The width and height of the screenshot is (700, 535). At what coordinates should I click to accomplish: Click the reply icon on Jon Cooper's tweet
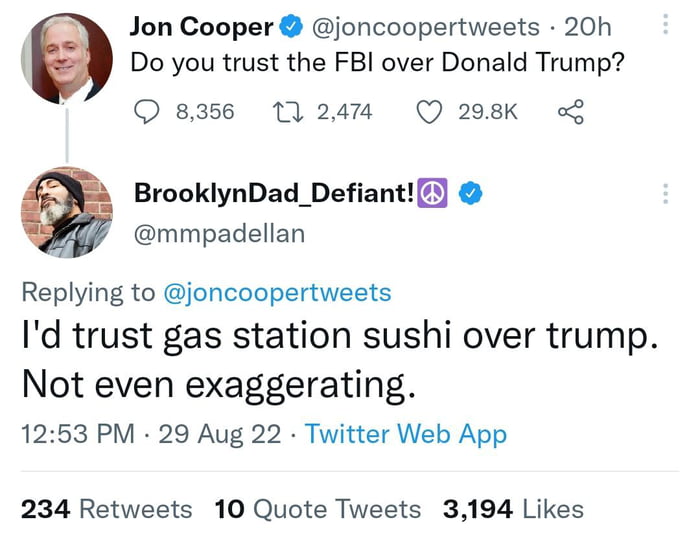click(x=149, y=110)
